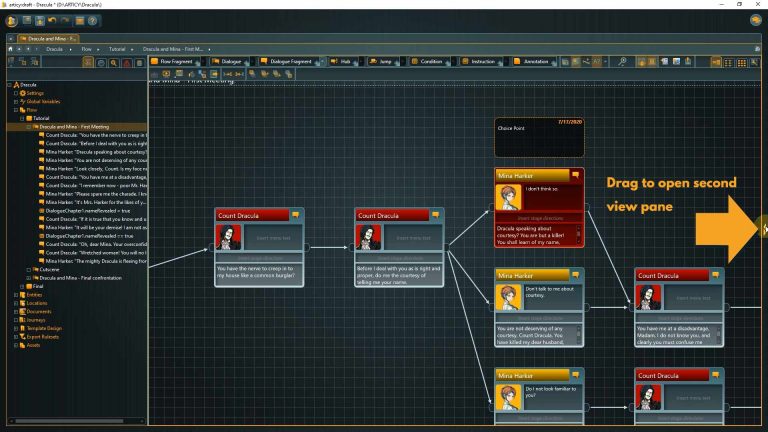Select tree row 'Count Dracula: "Wretched woman!'
Image resolution: width=768 pixels, height=432 pixels.
[93, 253]
